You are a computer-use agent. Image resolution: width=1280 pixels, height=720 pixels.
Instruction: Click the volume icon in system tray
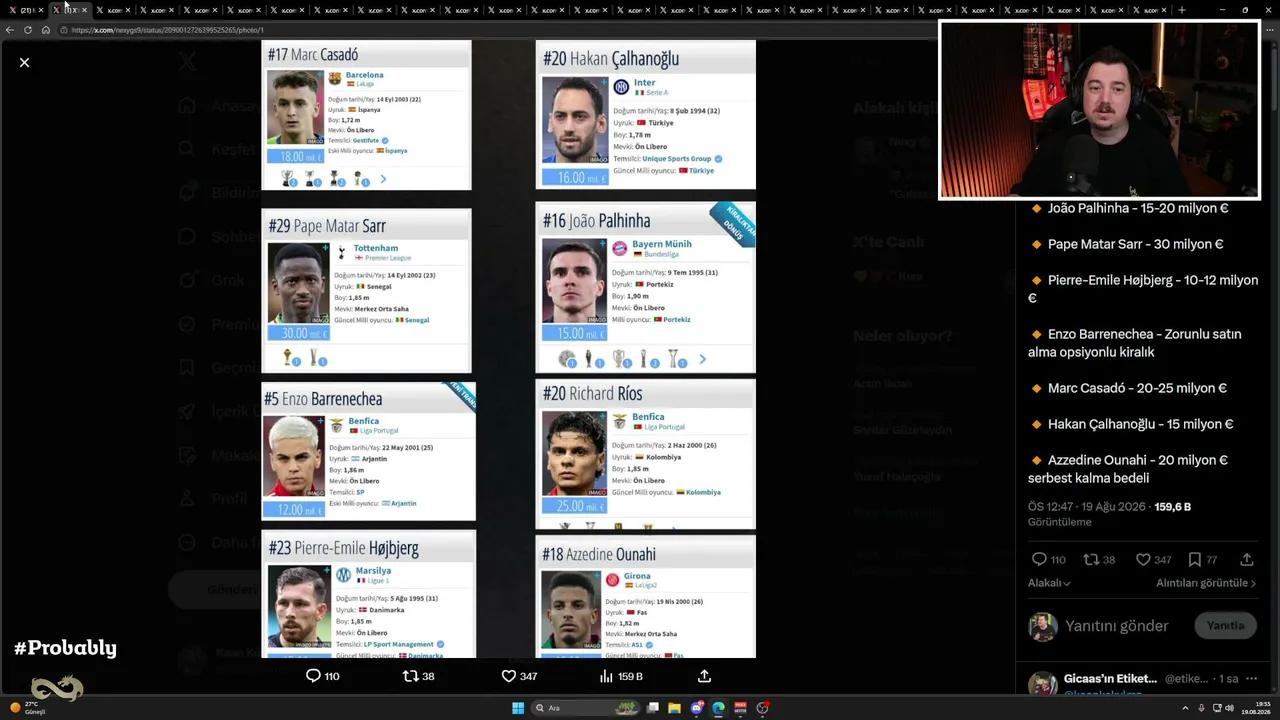[1230, 708]
